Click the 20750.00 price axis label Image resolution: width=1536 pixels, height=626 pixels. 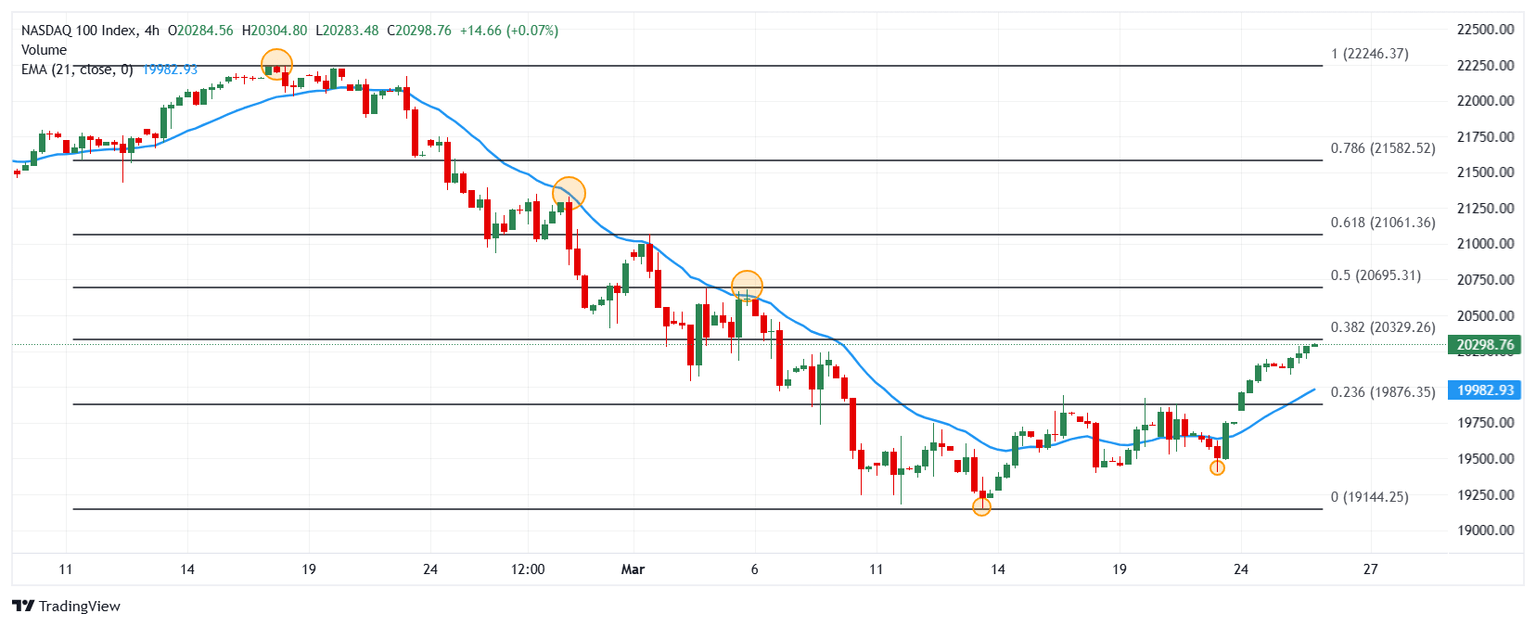pyautogui.click(x=1486, y=281)
